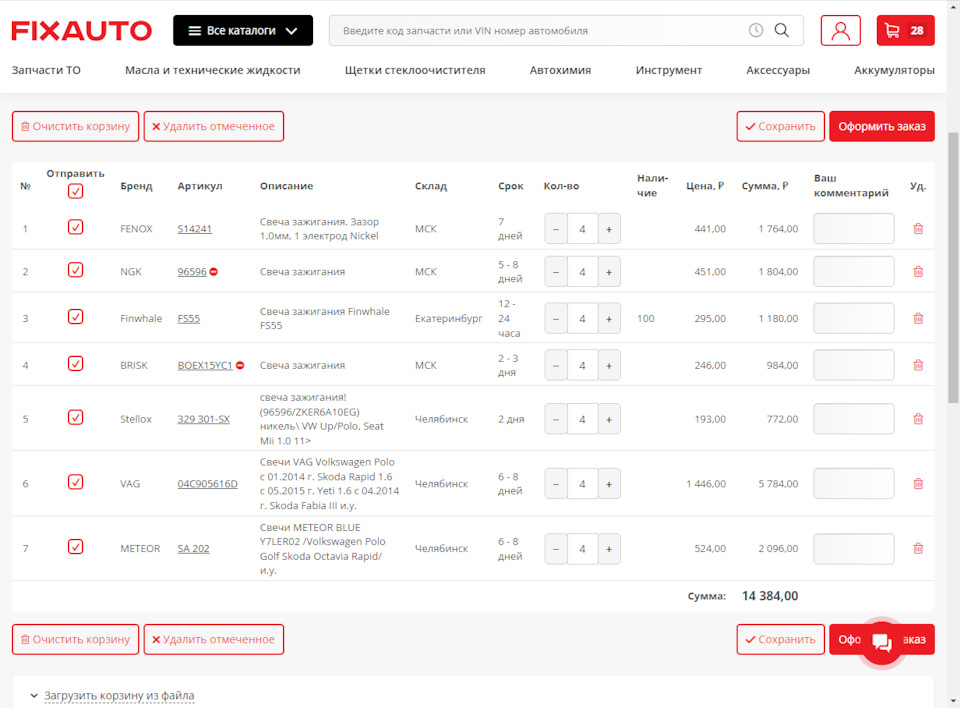Open the Все каталоги dropdown
Screen dimensions: 960x708
coord(243,31)
